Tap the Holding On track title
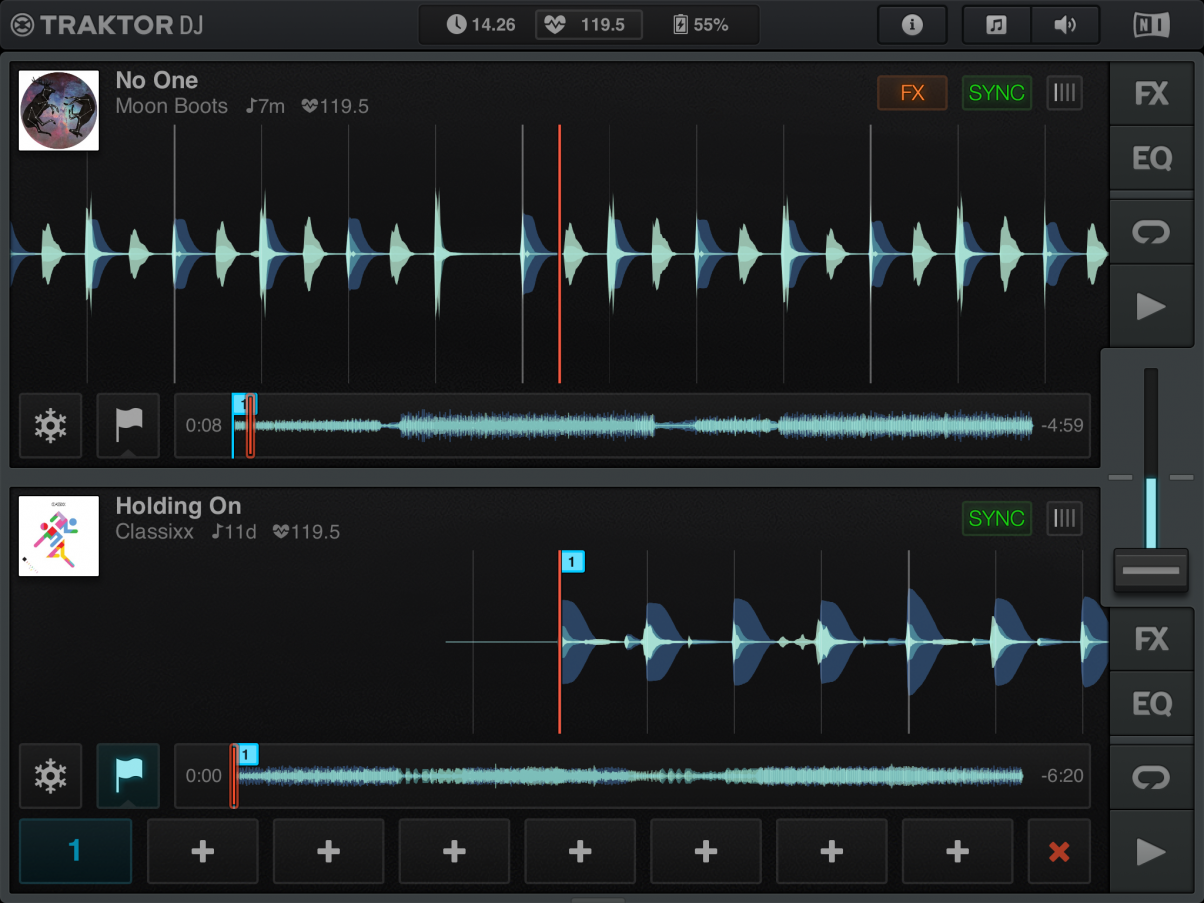The height and width of the screenshot is (903, 1204). click(x=178, y=506)
